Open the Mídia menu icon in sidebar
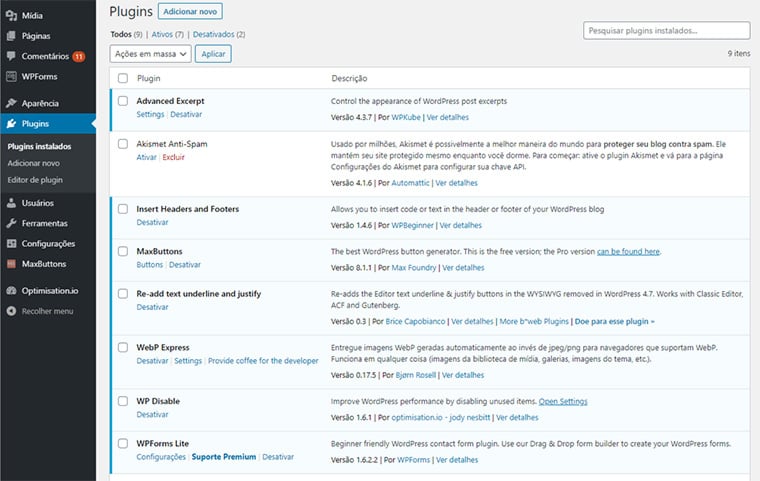Viewport: 760px width, 481px height. pyautogui.click(x=11, y=16)
